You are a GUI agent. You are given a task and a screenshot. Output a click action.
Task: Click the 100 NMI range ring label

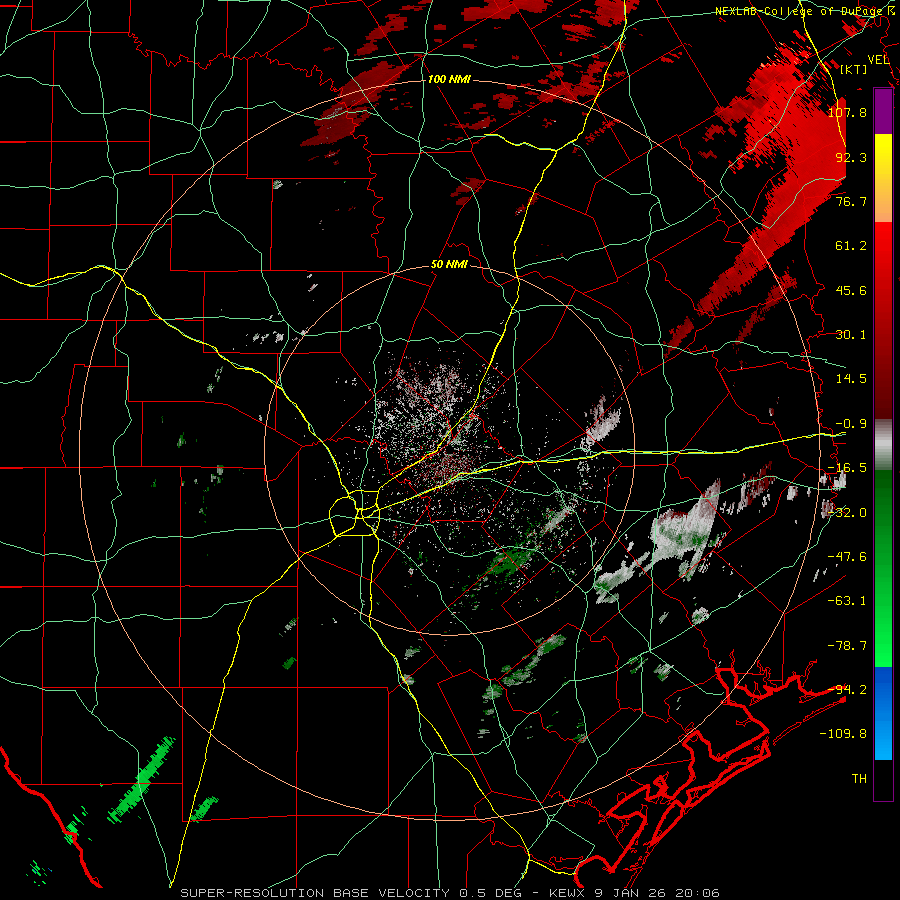[x=449, y=79]
